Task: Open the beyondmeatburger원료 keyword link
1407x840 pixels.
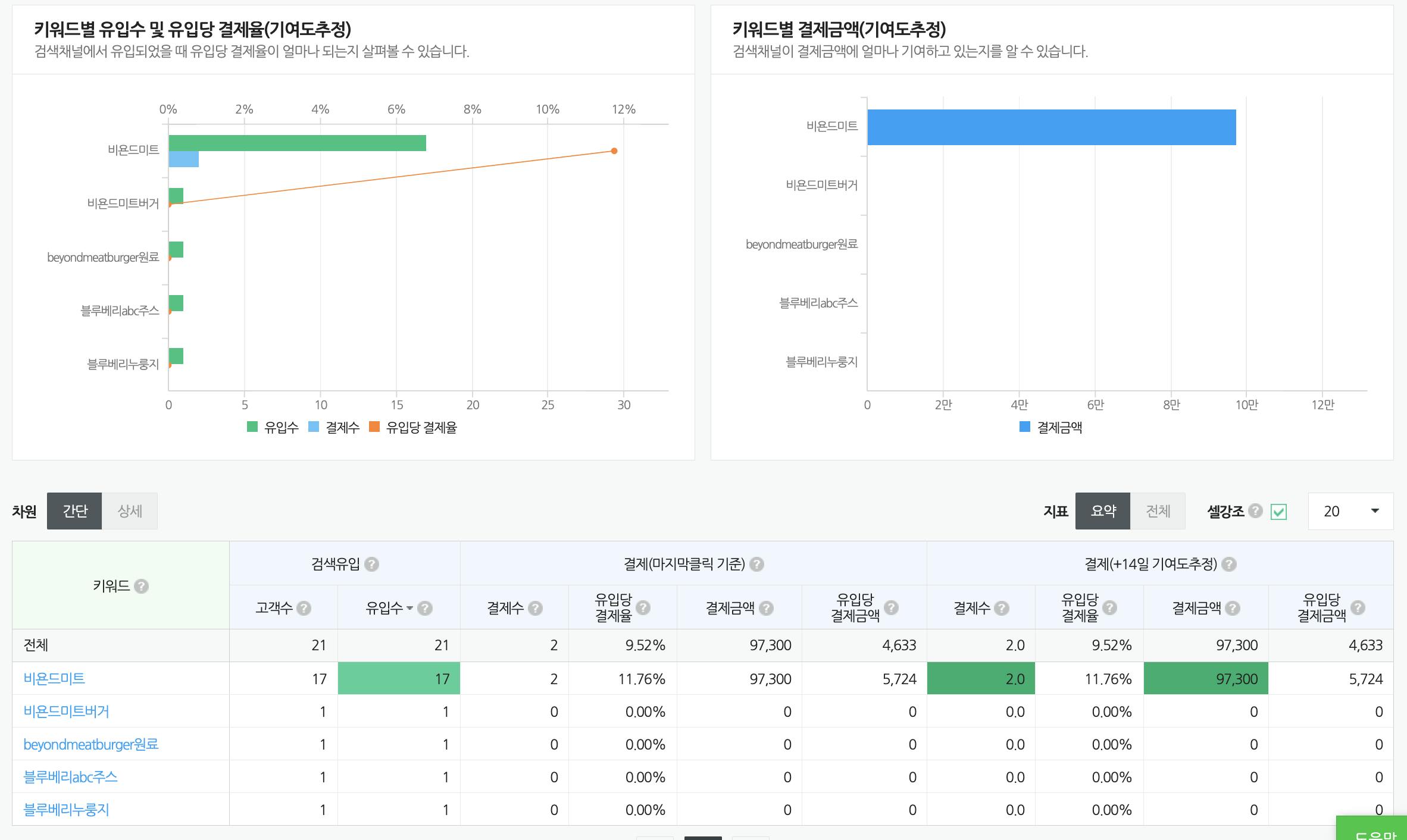Action: pyautogui.click(x=91, y=744)
